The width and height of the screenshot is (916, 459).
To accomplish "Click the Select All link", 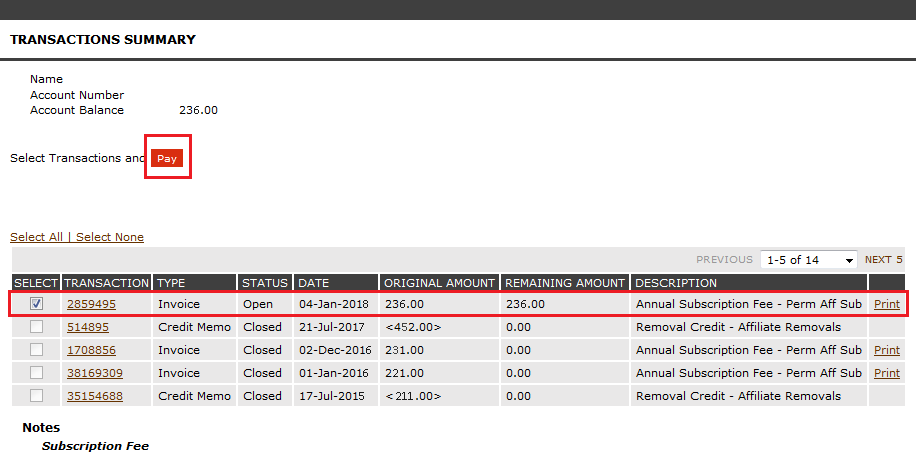I will tap(36, 237).
